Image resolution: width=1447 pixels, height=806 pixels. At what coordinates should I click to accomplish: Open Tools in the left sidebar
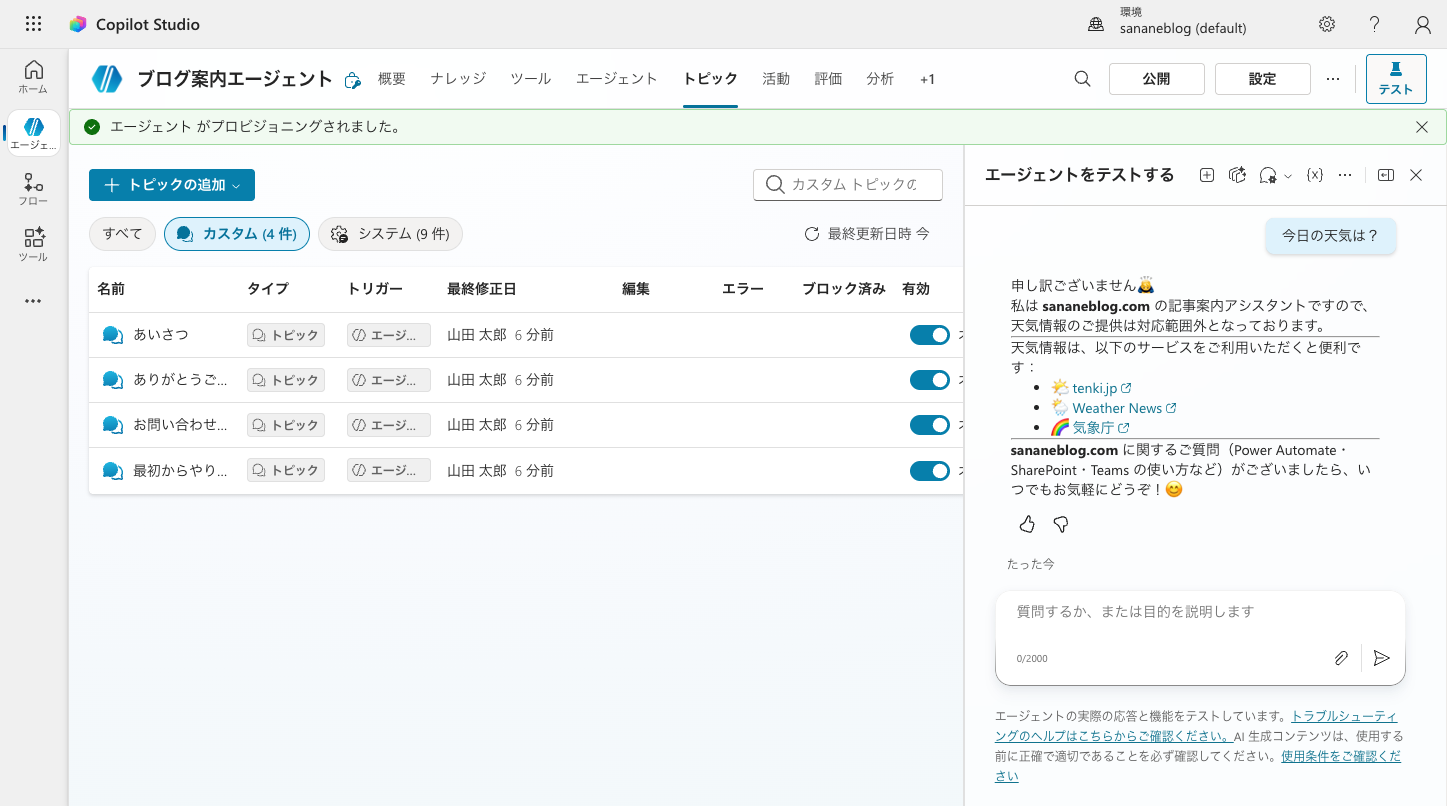click(33, 245)
